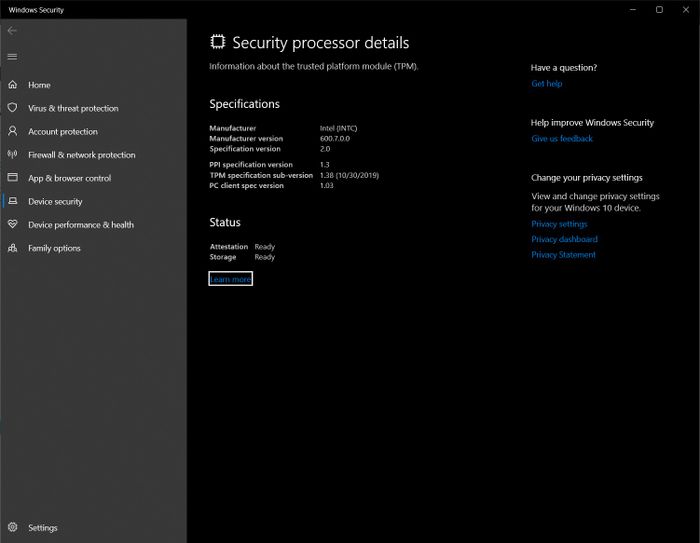This screenshot has width=700, height=543.
Task: Click the Learn more link
Action: pos(230,279)
